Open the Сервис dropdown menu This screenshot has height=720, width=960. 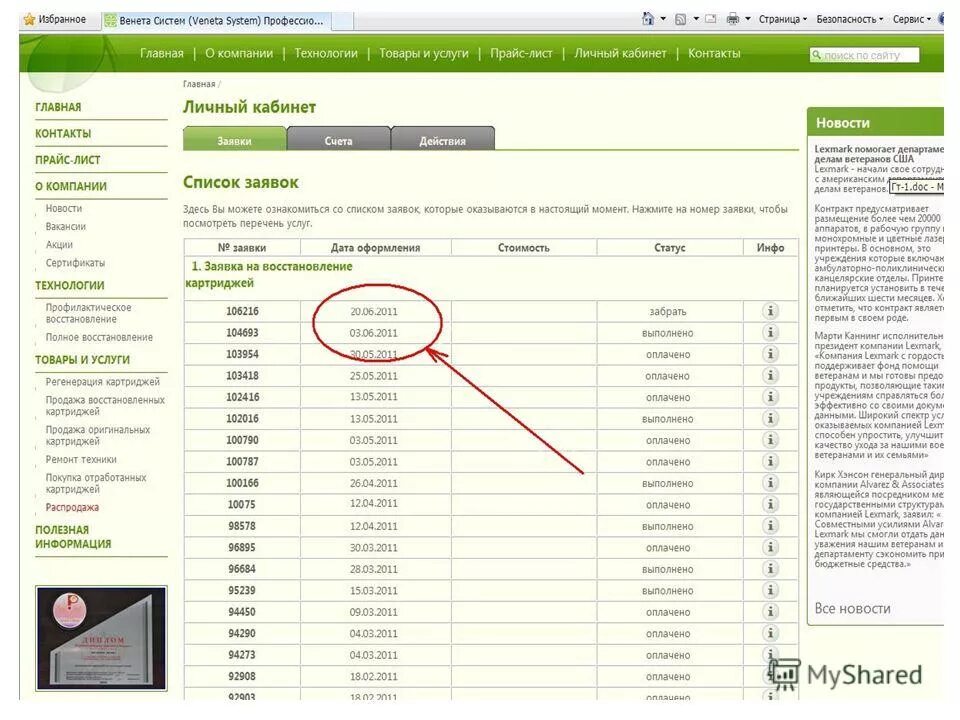click(x=912, y=19)
